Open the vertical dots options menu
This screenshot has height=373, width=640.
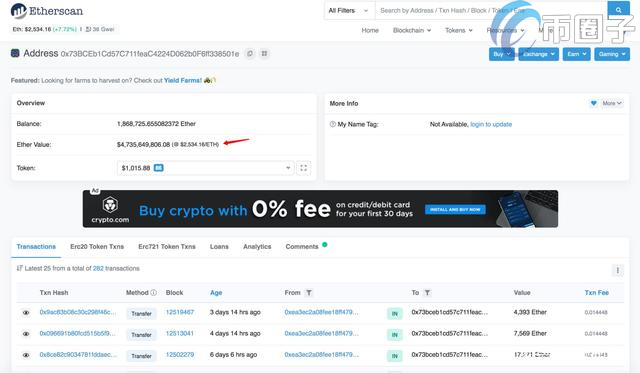tap(618, 270)
